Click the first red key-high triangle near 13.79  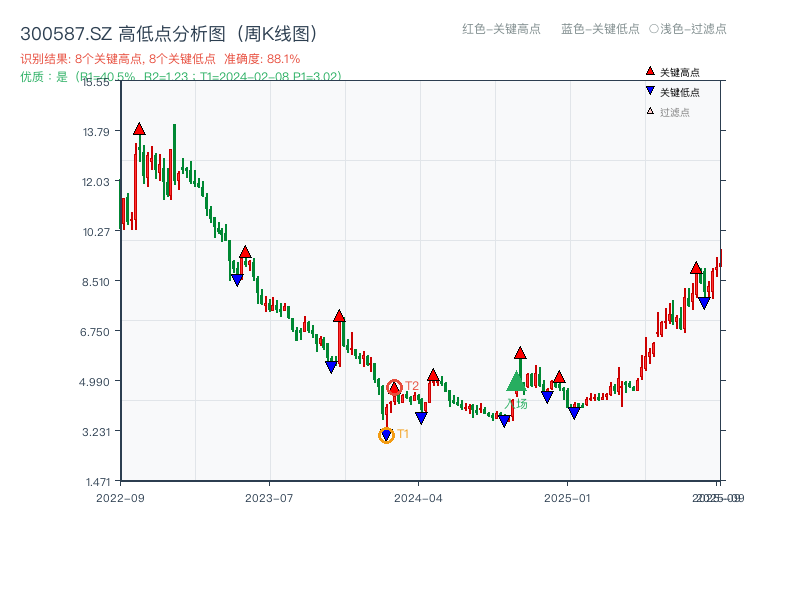click(138, 128)
